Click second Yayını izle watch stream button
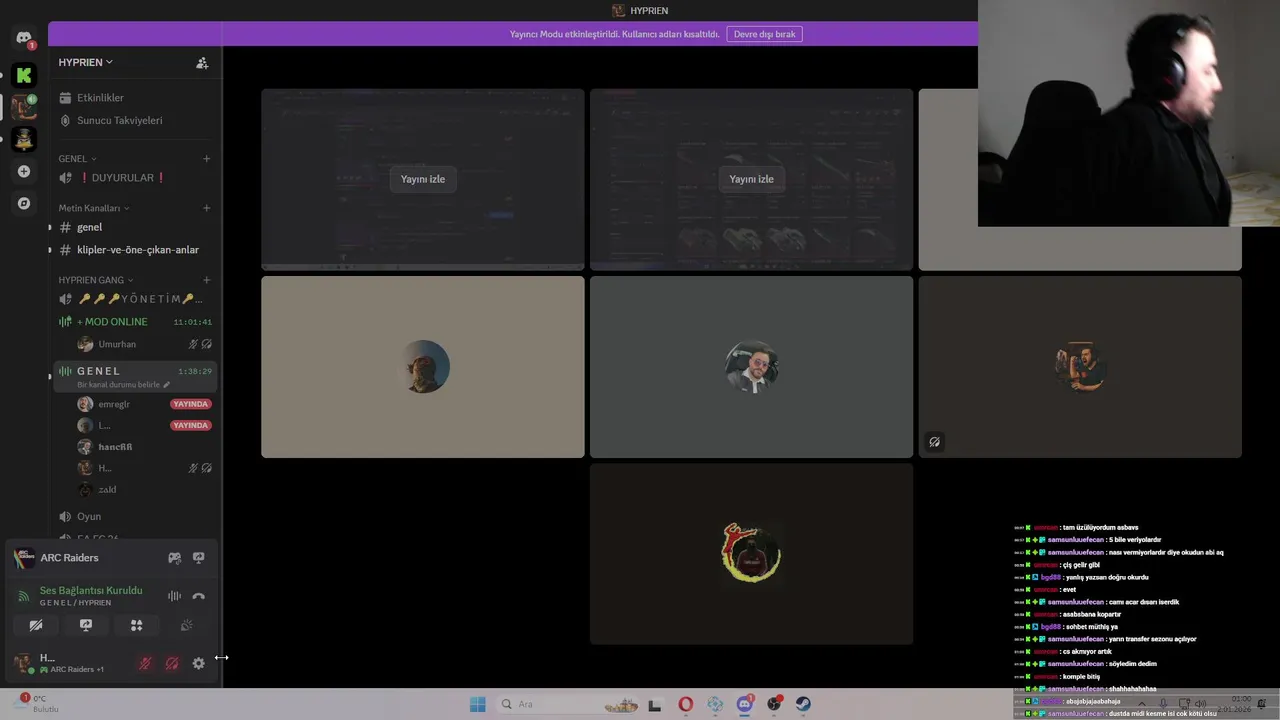 tap(751, 179)
